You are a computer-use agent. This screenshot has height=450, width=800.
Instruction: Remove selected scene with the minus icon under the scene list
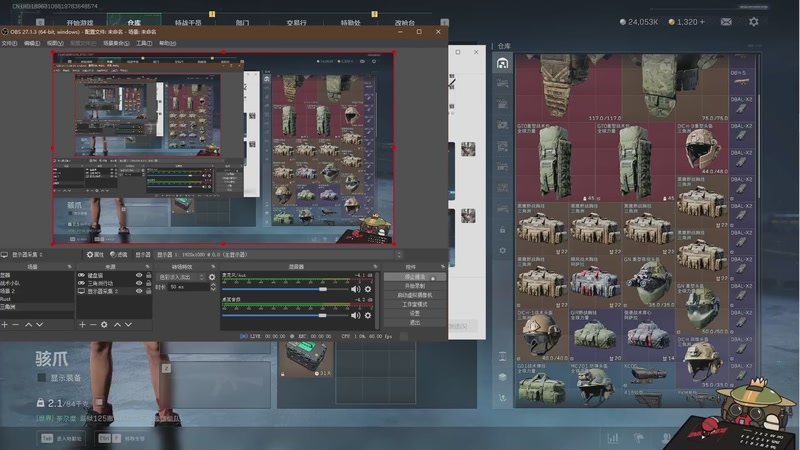pyautogui.click(x=15, y=324)
